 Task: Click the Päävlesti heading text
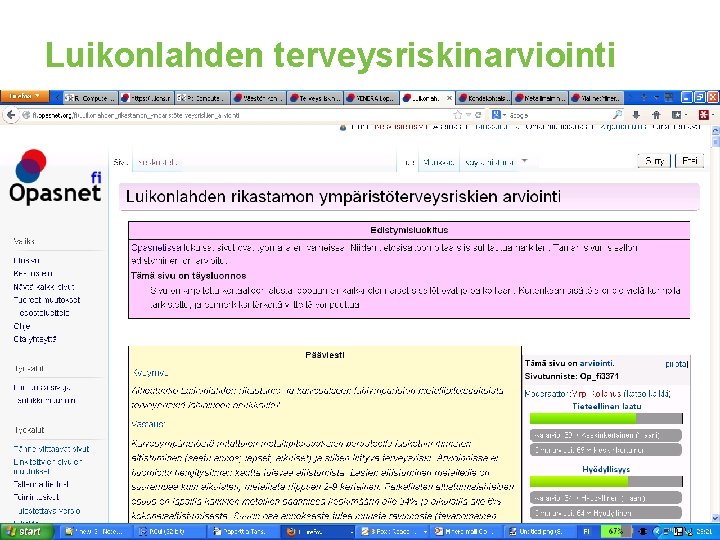325,355
